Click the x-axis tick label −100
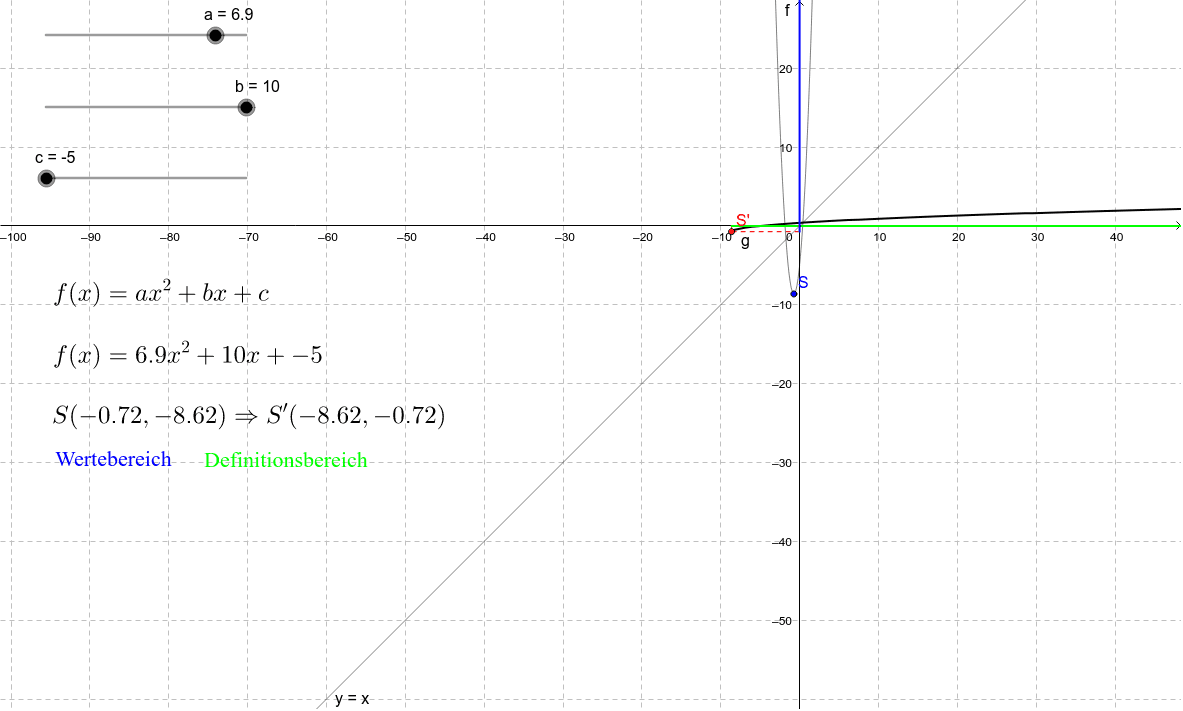This screenshot has width=1183, height=711. click(x=14, y=237)
